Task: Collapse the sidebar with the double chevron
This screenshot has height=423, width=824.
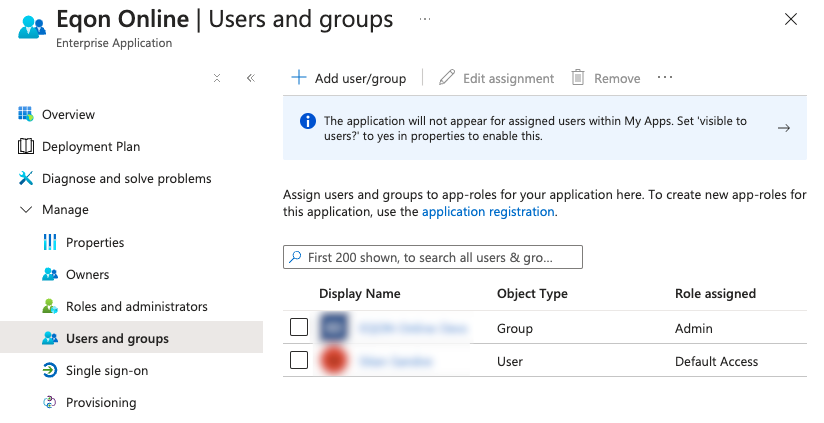Action: pos(251,78)
